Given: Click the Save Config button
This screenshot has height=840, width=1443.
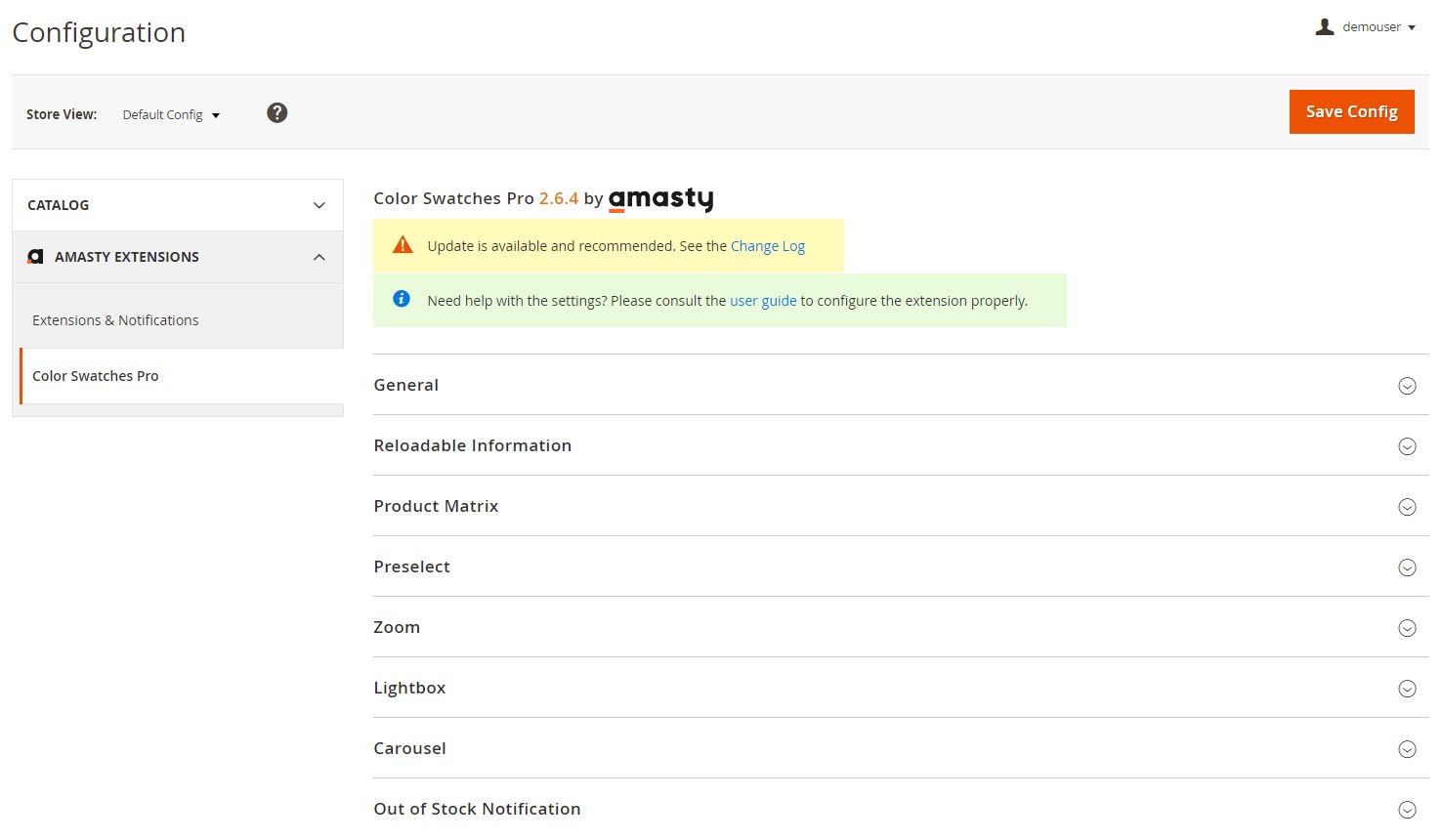Looking at the screenshot, I should [1351, 111].
